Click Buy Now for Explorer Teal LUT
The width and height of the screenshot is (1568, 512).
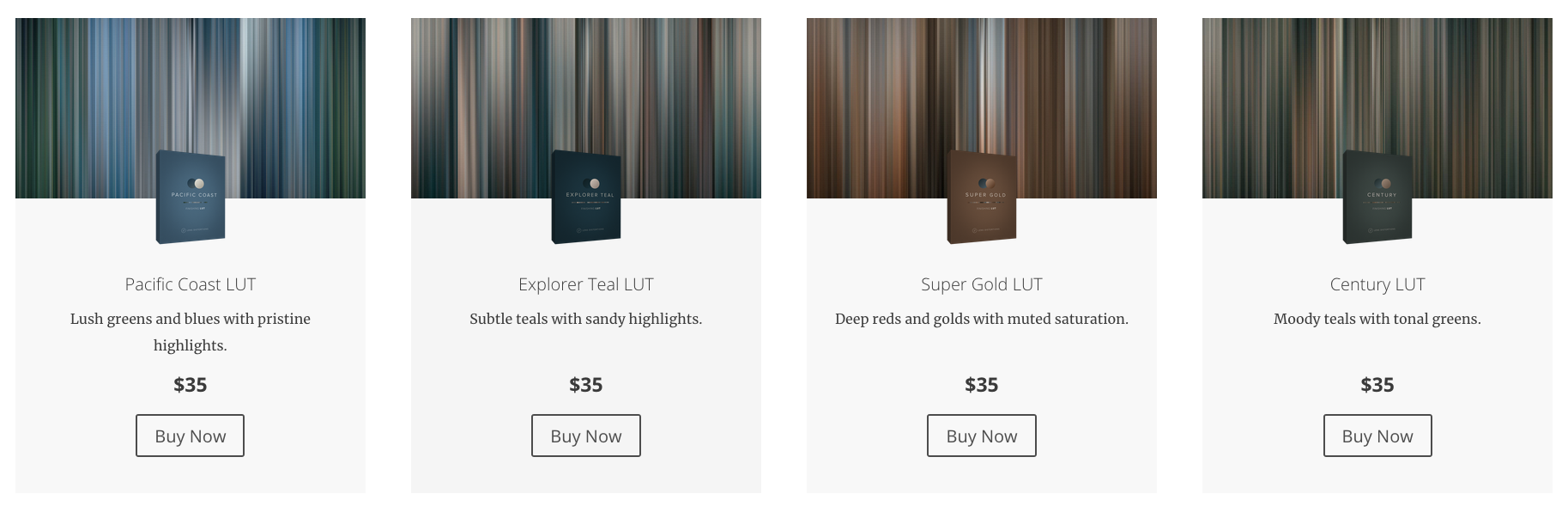point(586,436)
